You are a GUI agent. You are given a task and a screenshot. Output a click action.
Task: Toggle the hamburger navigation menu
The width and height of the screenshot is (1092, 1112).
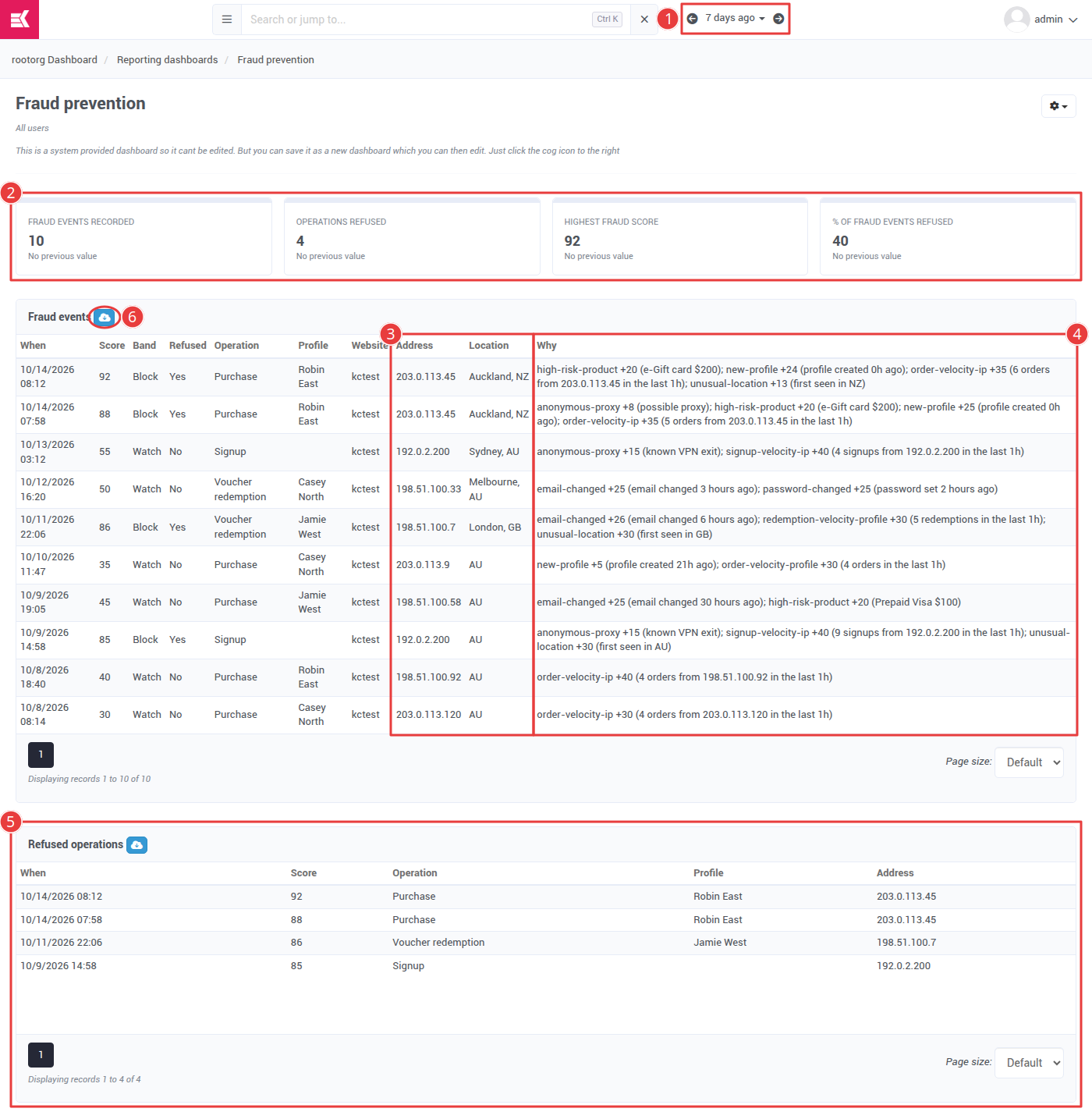click(227, 20)
